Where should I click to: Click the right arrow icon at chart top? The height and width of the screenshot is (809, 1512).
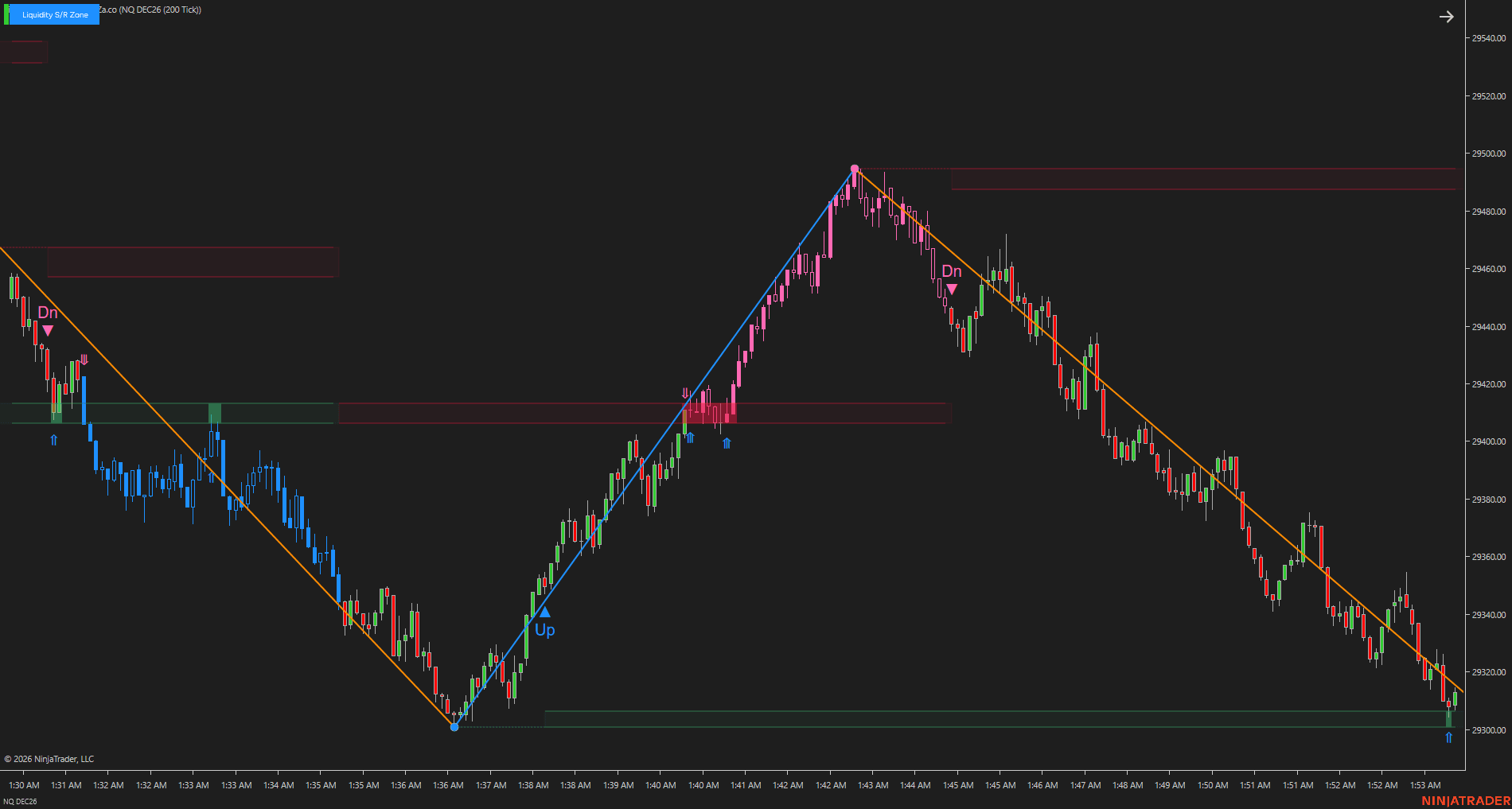point(1446,17)
